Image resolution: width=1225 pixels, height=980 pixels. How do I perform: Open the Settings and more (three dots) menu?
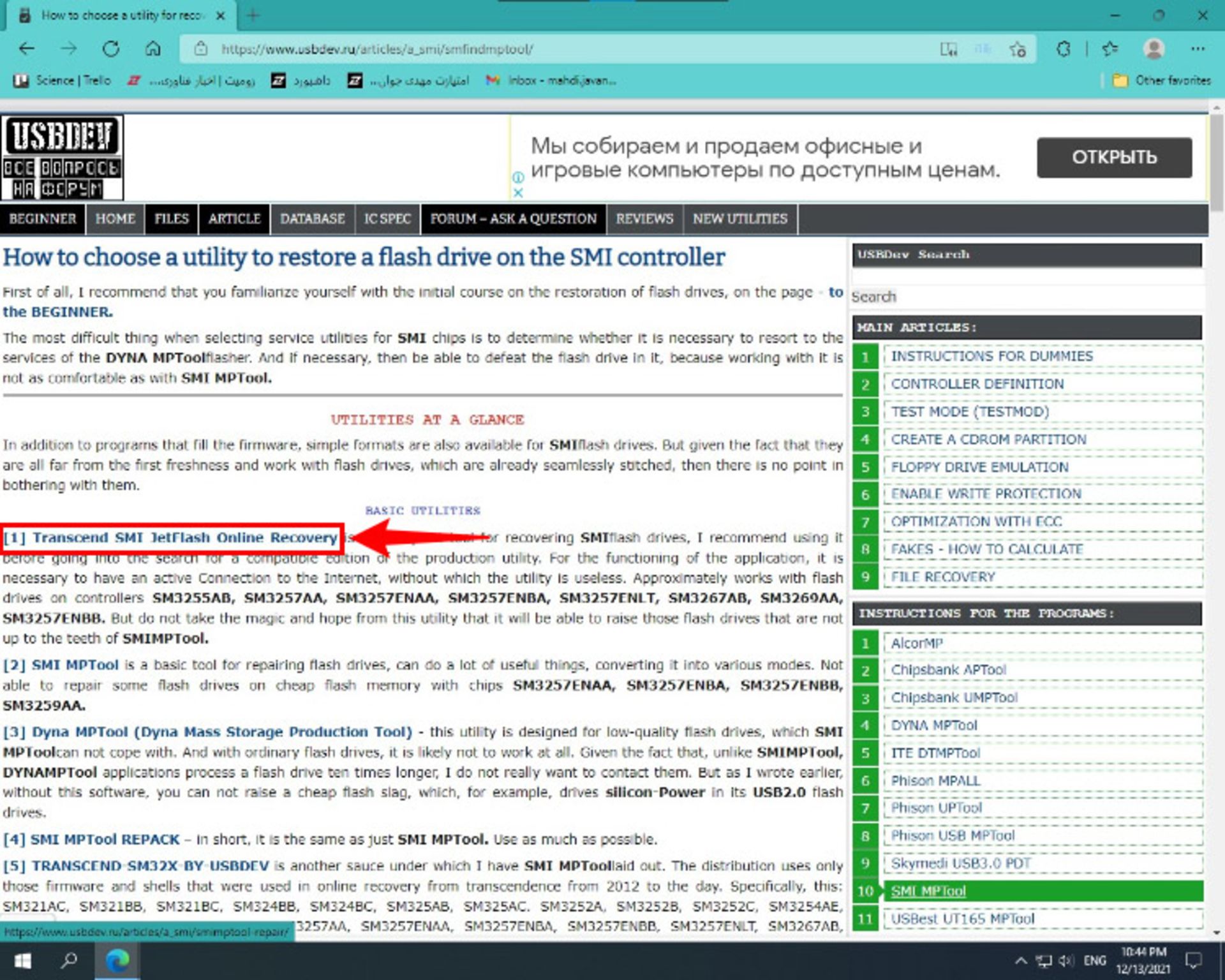tap(1198, 49)
